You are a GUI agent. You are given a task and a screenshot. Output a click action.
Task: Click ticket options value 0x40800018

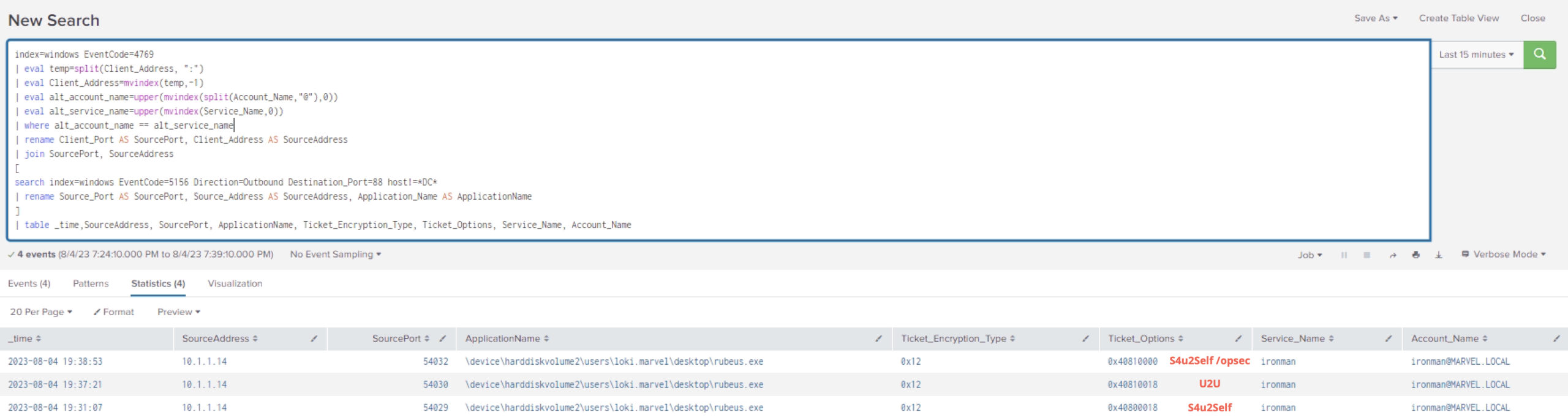pos(1133,408)
